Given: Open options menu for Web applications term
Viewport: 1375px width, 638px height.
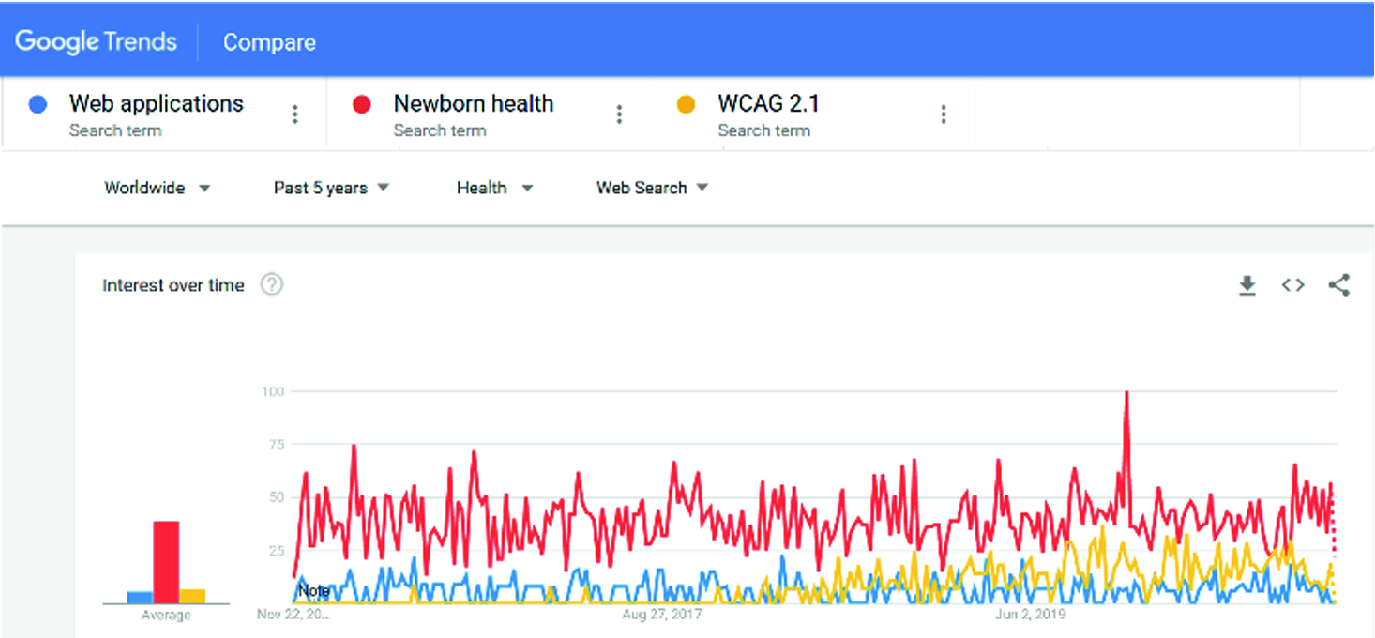Looking at the screenshot, I should pyautogui.click(x=295, y=113).
